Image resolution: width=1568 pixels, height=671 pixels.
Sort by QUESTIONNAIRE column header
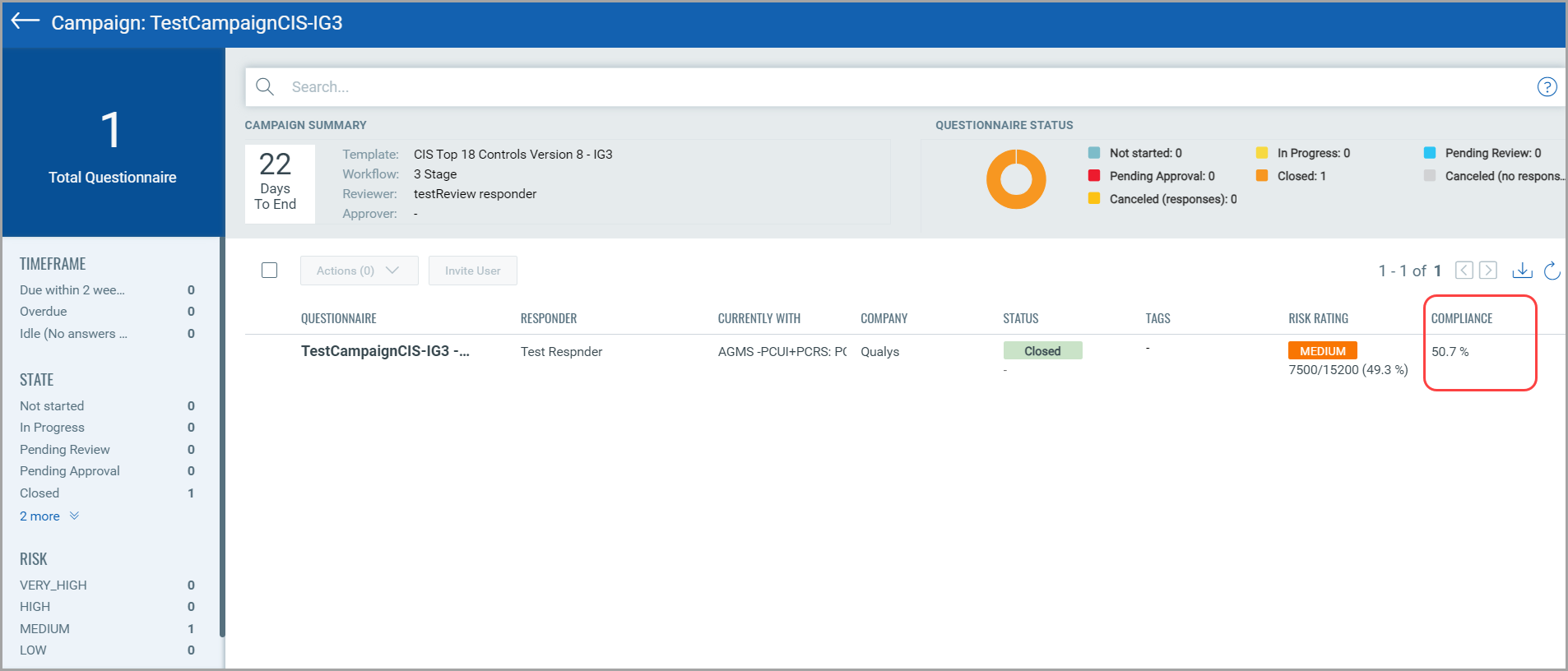click(x=338, y=318)
